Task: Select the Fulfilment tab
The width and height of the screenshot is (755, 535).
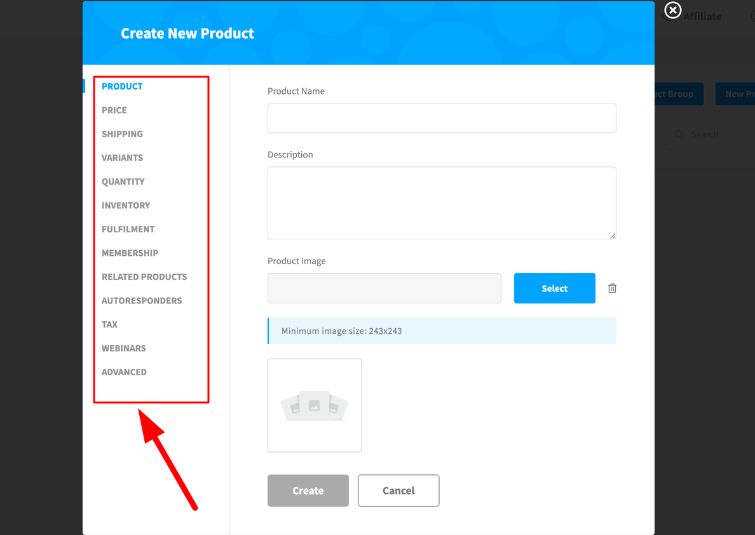Action: (128, 229)
